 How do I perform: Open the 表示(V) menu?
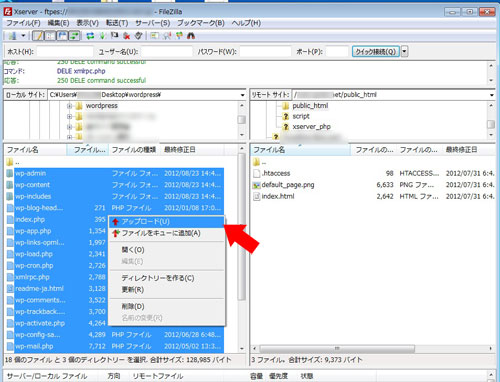pos(87,23)
